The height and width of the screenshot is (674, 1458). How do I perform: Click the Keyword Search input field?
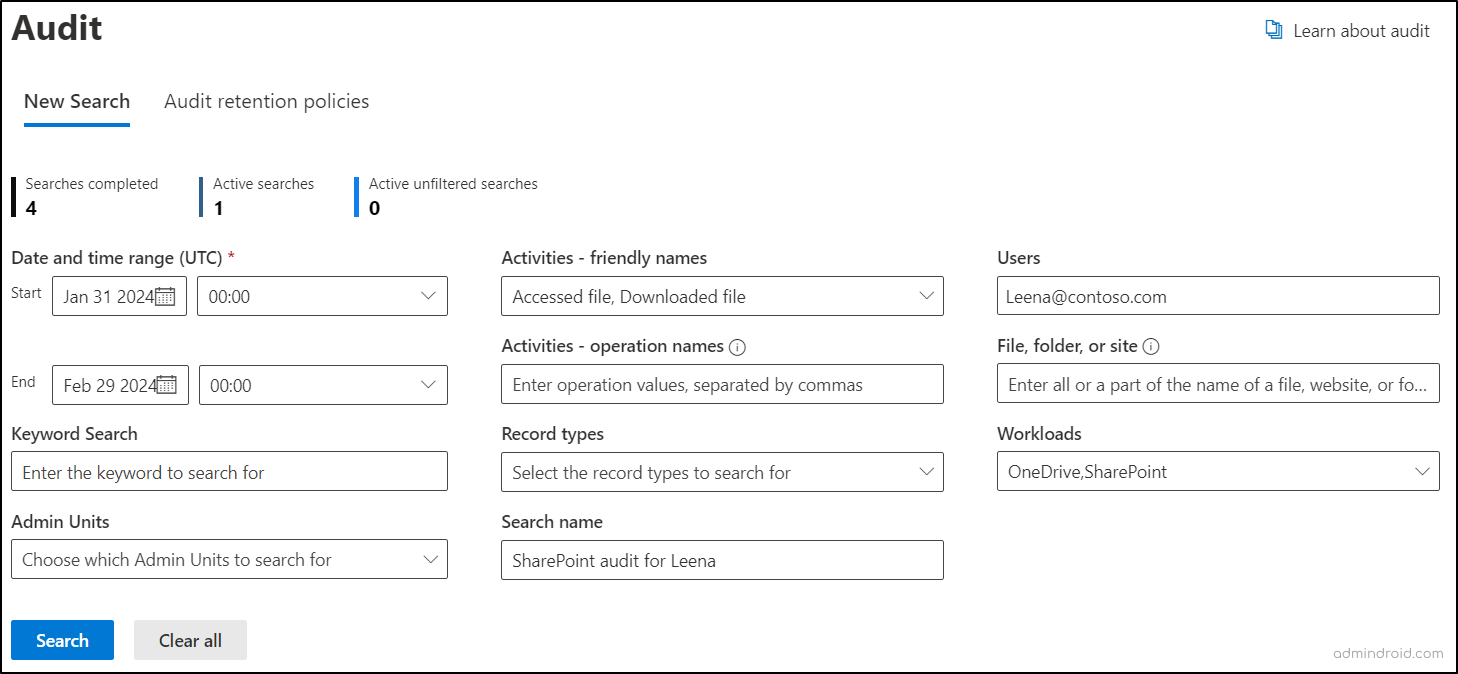pyautogui.click(x=229, y=471)
